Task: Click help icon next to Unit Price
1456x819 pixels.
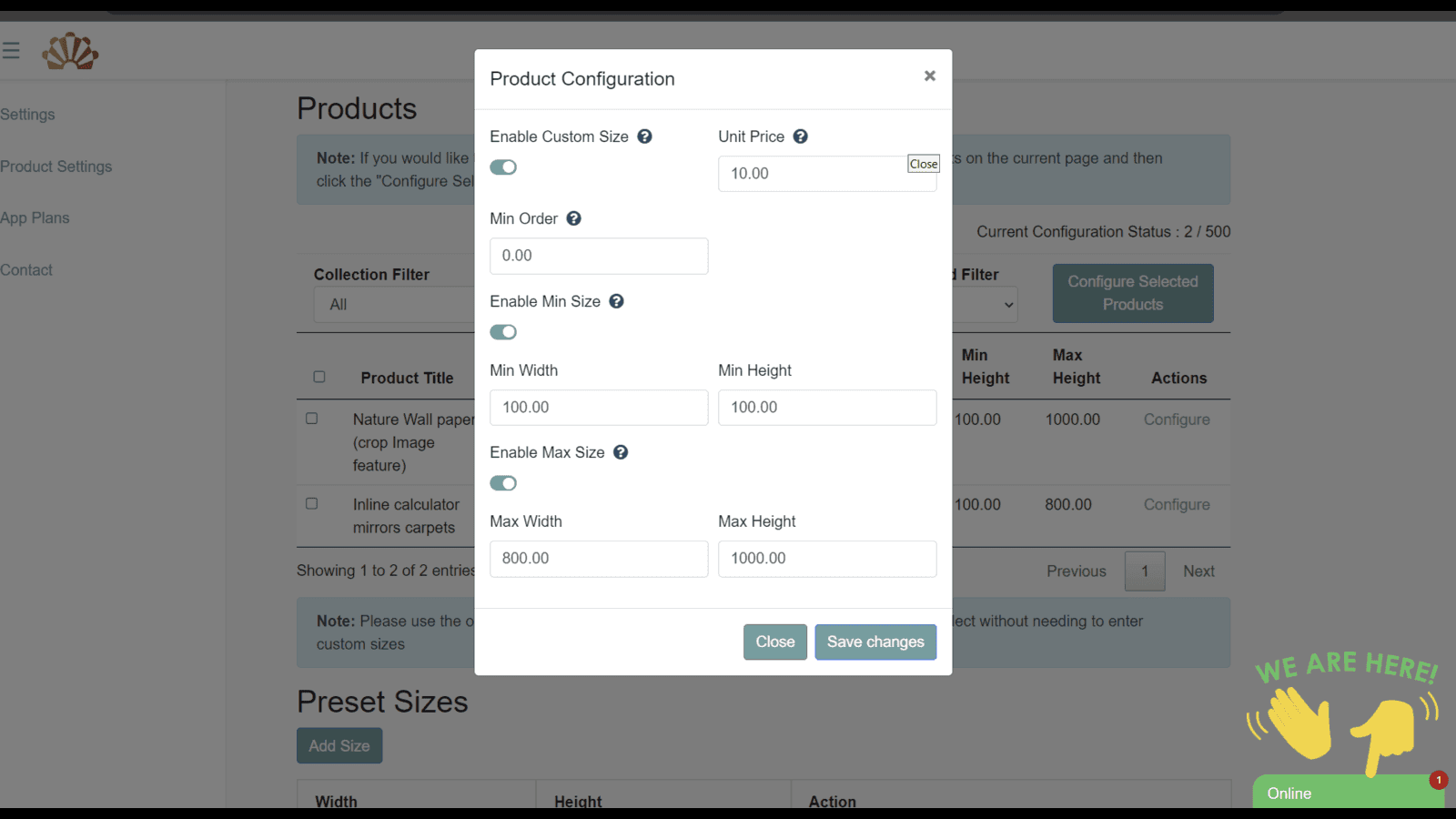Action: click(800, 136)
